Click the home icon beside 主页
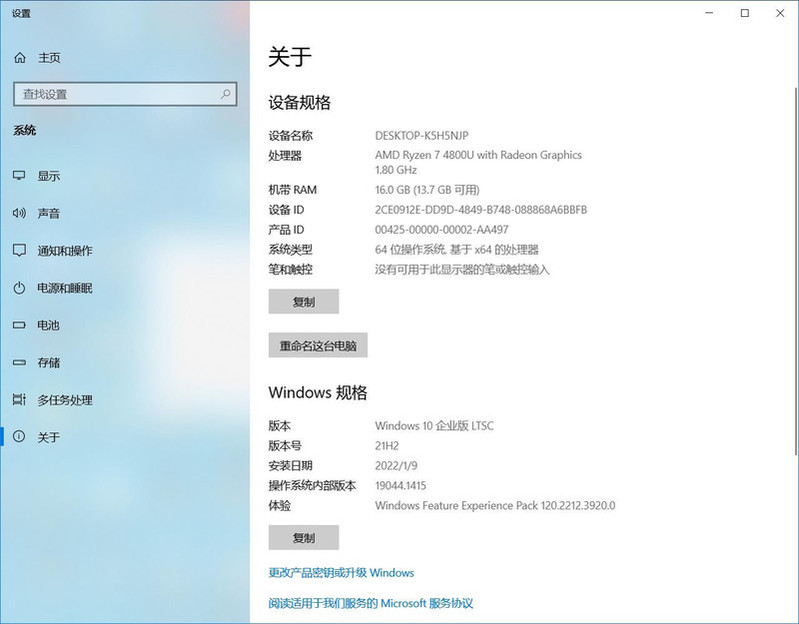This screenshot has height=624, width=799. pyautogui.click(x=19, y=58)
